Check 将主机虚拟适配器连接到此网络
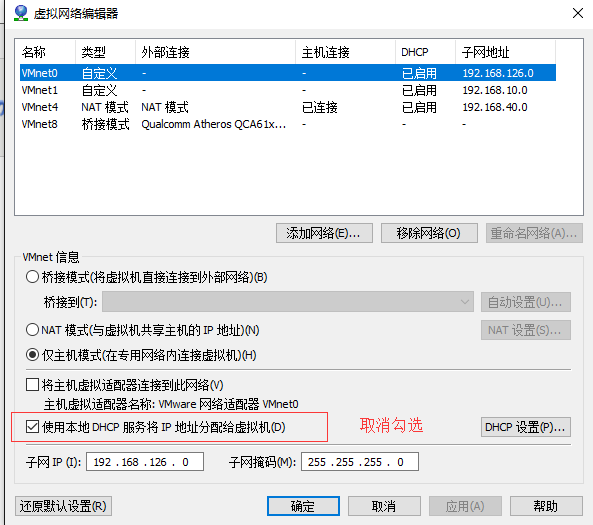 click(x=33, y=385)
